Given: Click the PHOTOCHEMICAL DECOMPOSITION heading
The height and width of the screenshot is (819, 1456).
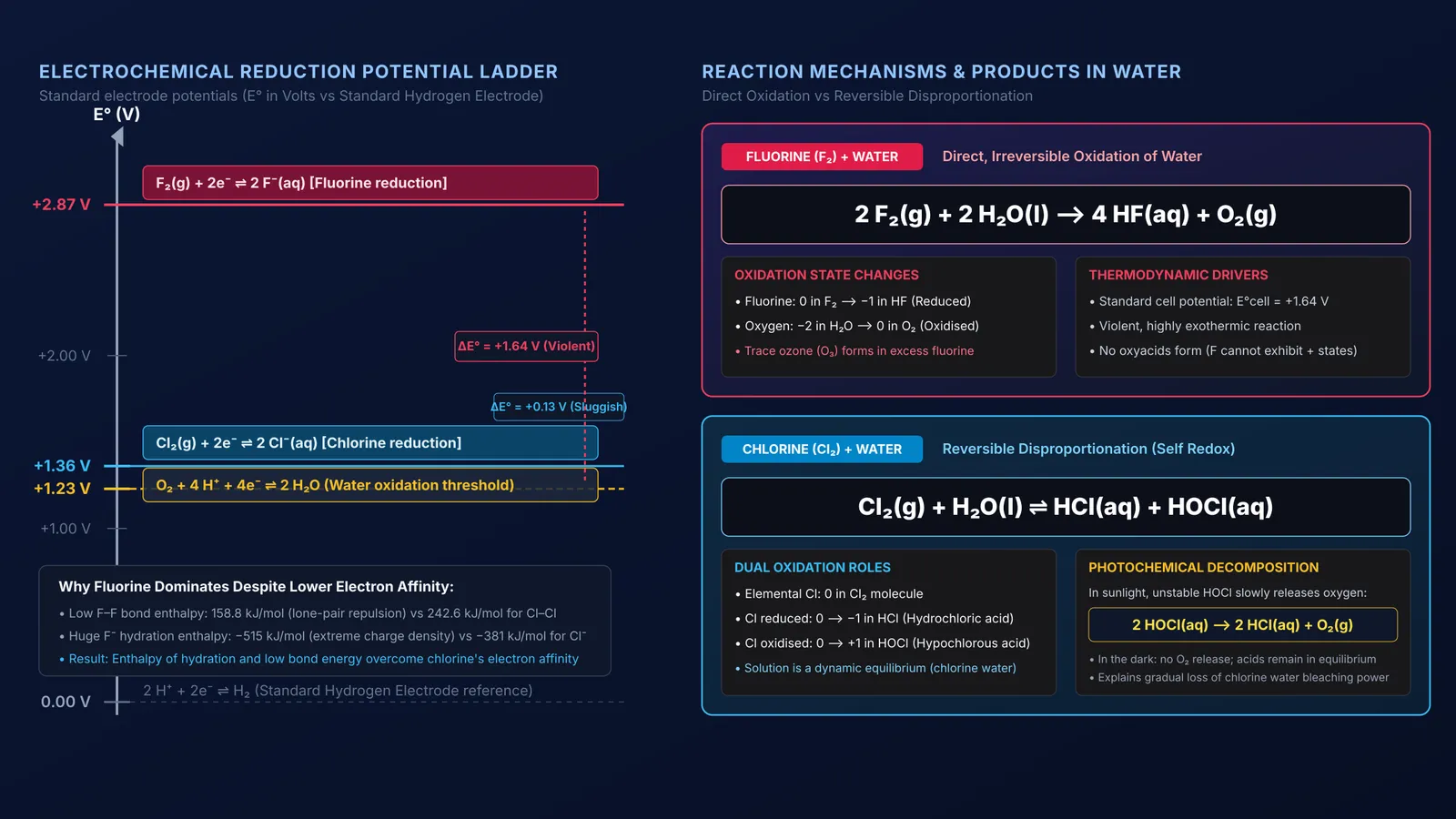Looking at the screenshot, I should pos(1204,567).
